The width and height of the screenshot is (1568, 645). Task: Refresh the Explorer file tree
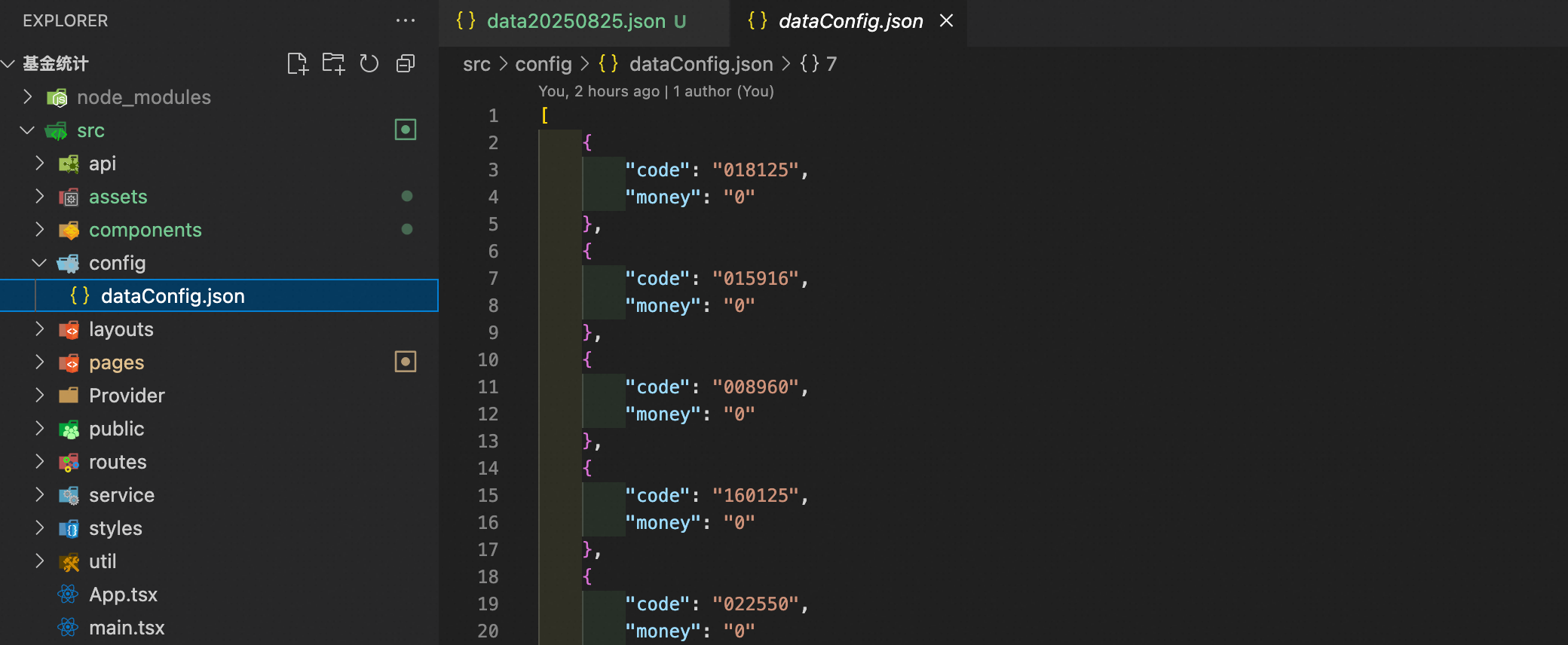369,64
